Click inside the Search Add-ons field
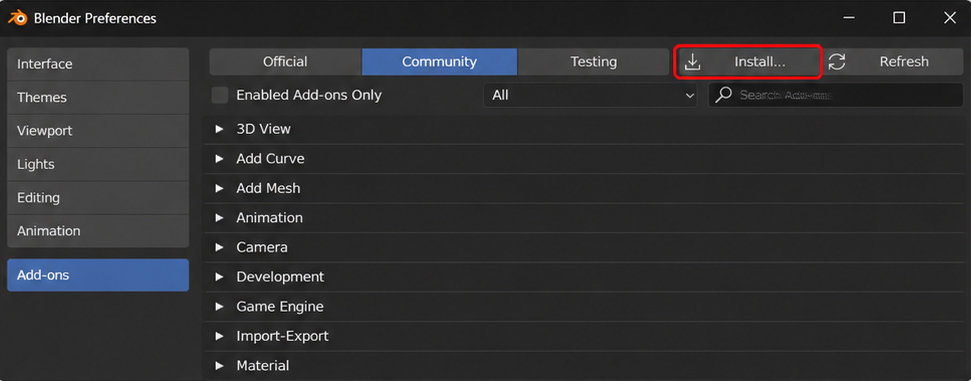 835,95
